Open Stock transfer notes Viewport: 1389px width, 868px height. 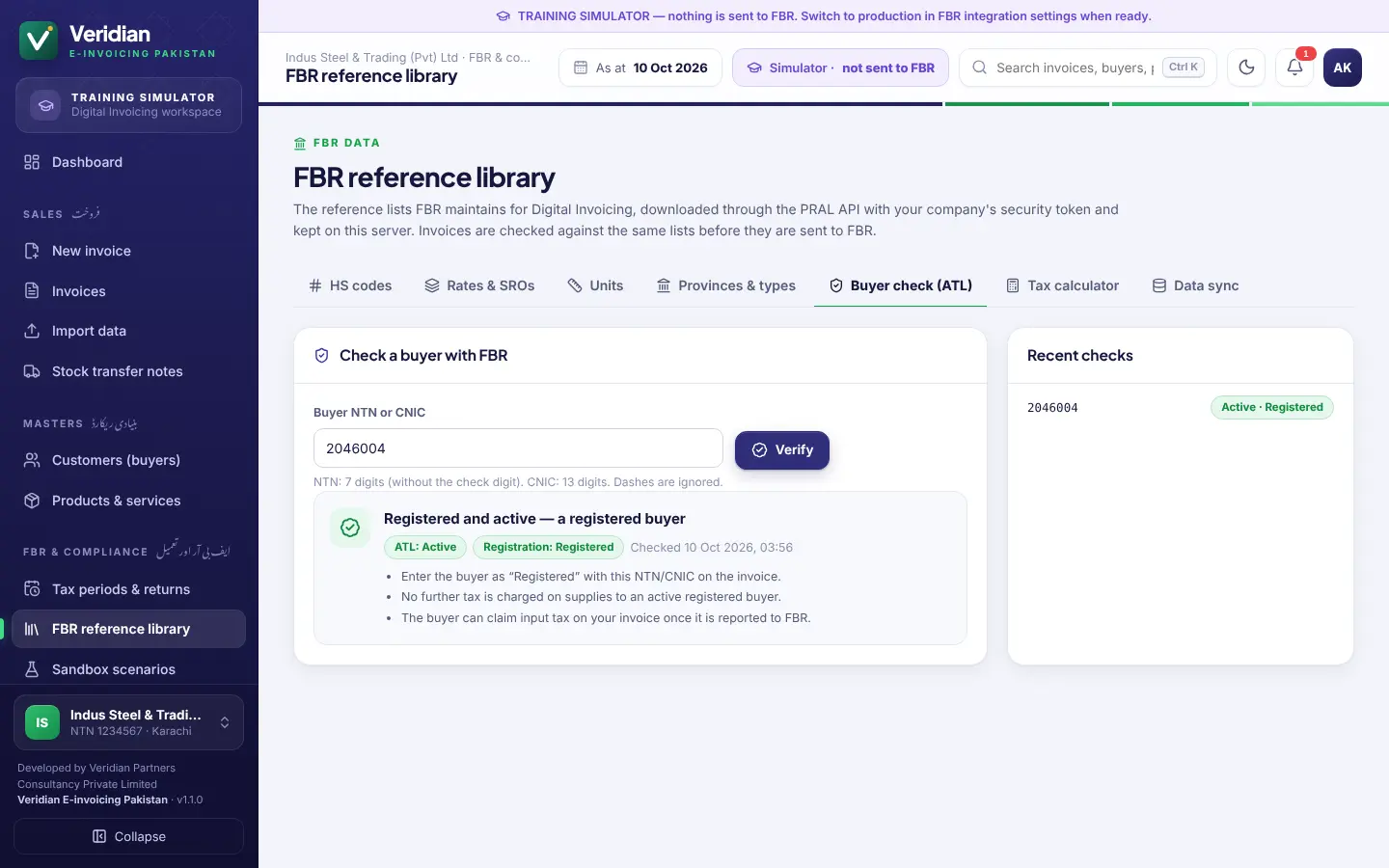click(x=129, y=371)
